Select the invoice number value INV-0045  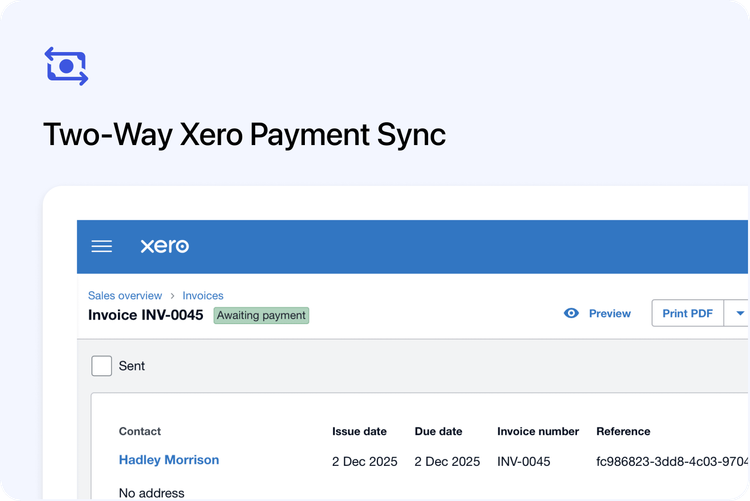tap(523, 461)
